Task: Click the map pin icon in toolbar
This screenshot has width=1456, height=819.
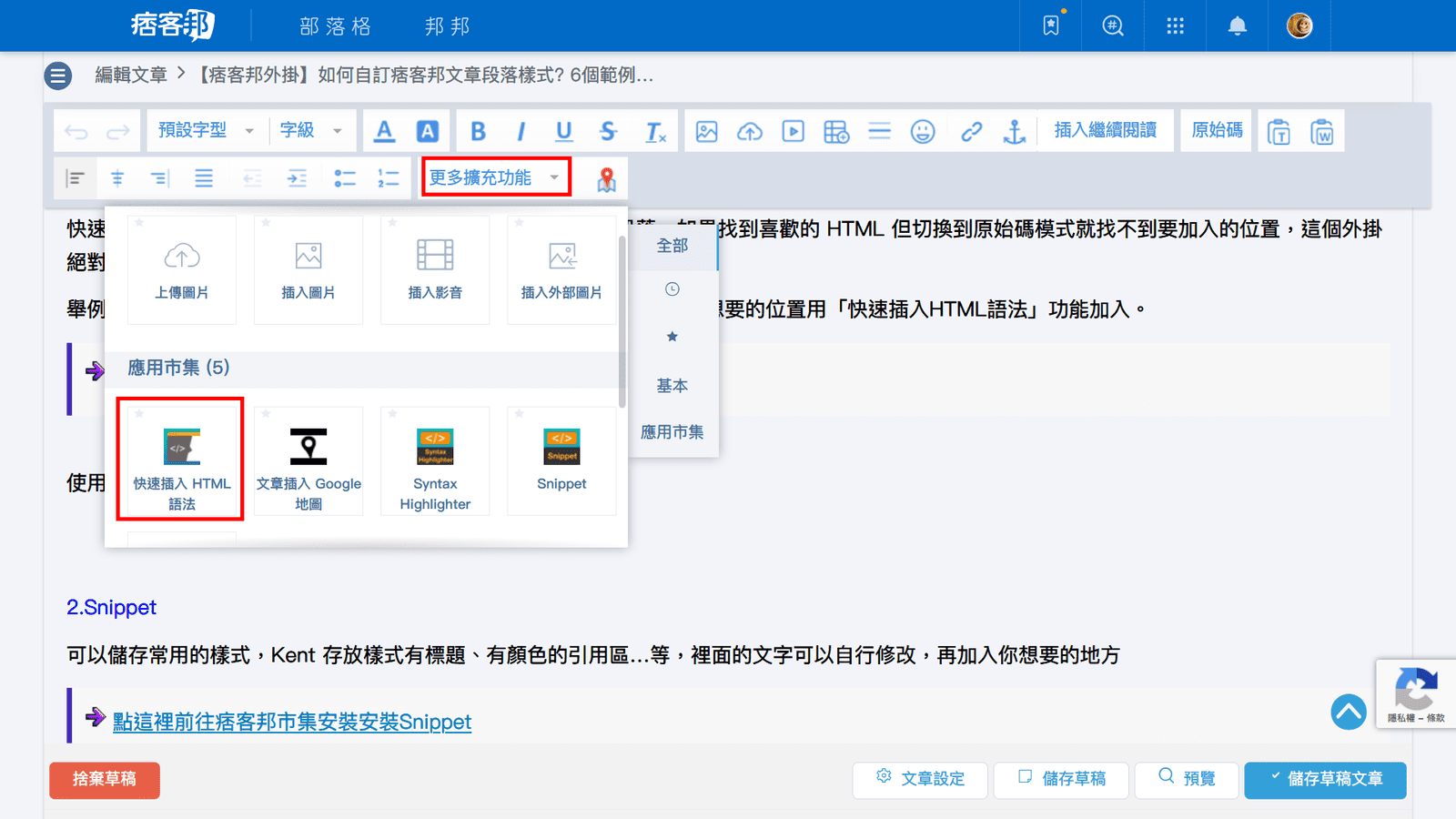Action: (x=606, y=179)
